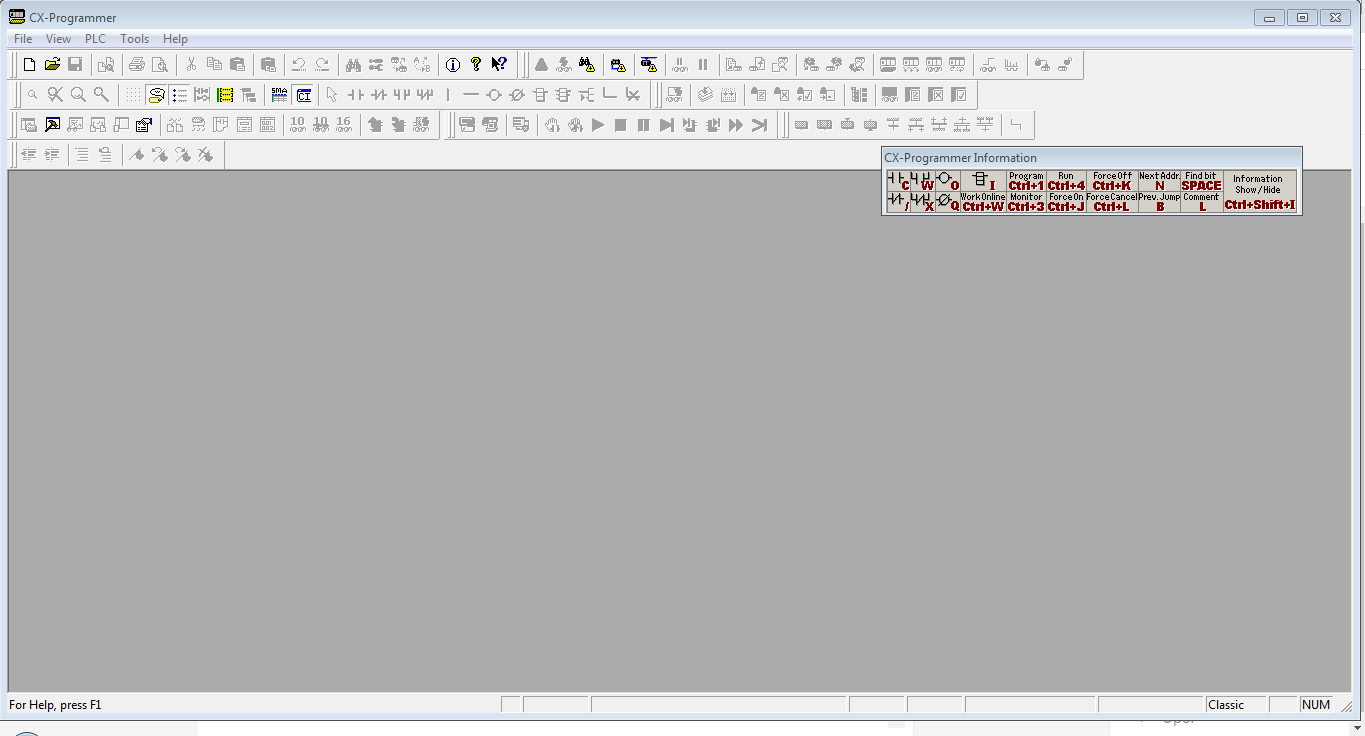Click 'For Help, press F1' status text

coord(55,705)
